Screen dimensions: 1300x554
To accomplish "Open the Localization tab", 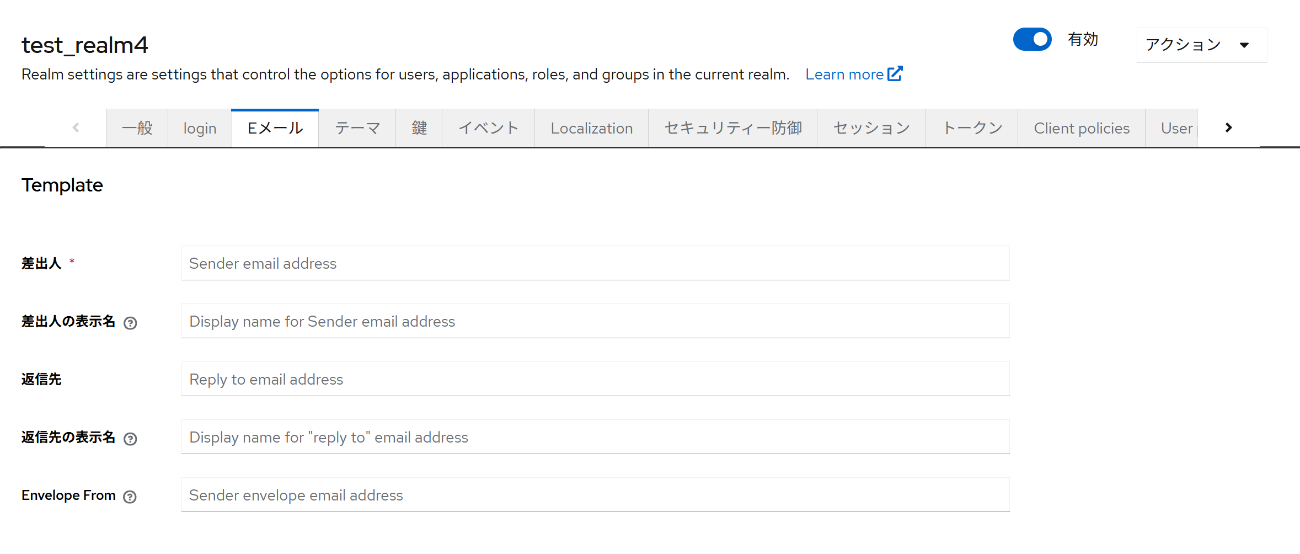I will (592, 128).
